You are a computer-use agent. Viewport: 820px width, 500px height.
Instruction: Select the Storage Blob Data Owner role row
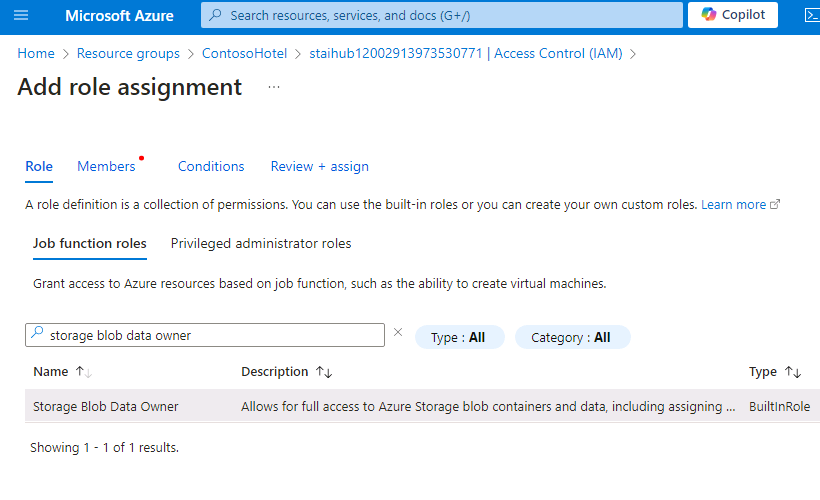pos(423,406)
